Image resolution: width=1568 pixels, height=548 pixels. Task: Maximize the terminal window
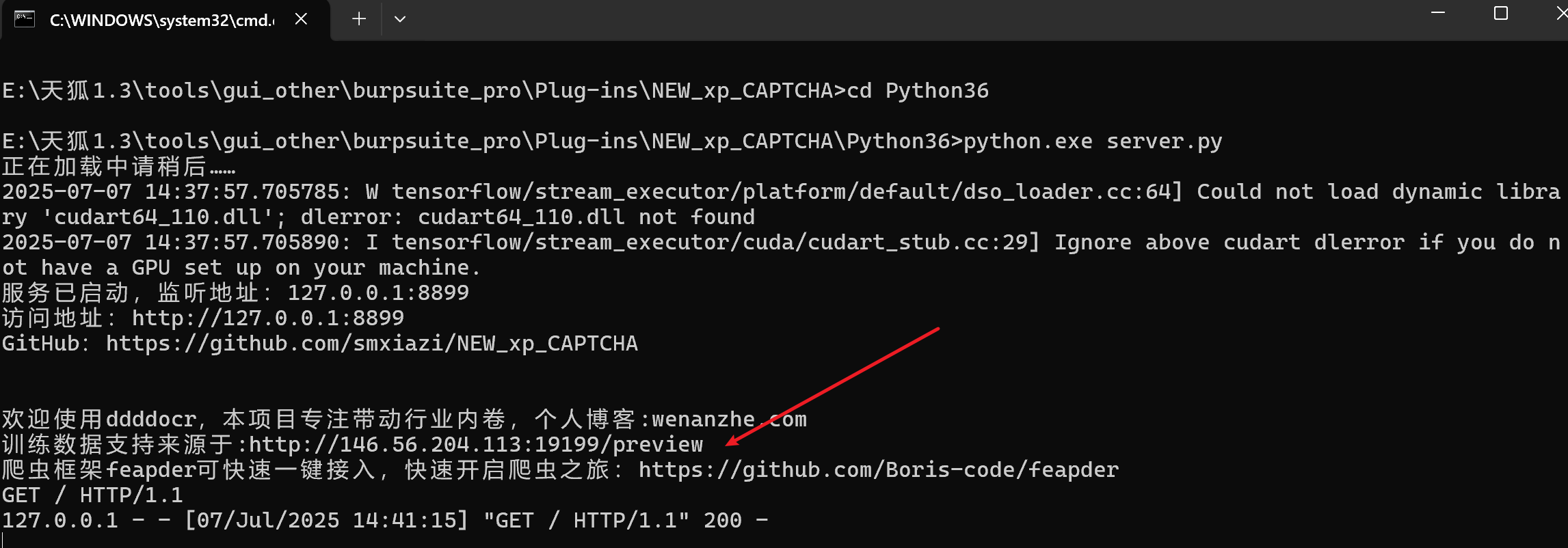1501,14
